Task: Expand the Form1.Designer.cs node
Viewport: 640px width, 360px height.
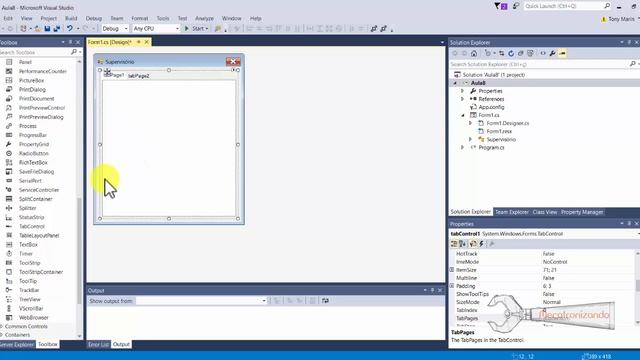Action: pos(470,123)
